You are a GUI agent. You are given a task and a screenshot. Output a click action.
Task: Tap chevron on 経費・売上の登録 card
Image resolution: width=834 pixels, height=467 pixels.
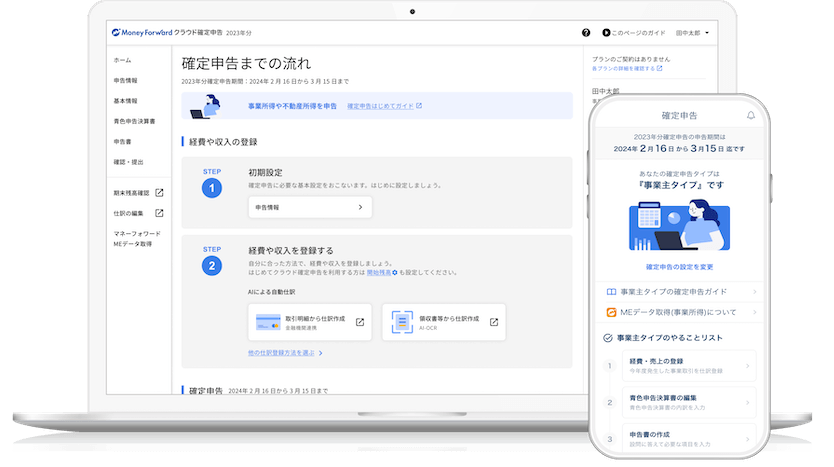(x=747, y=366)
